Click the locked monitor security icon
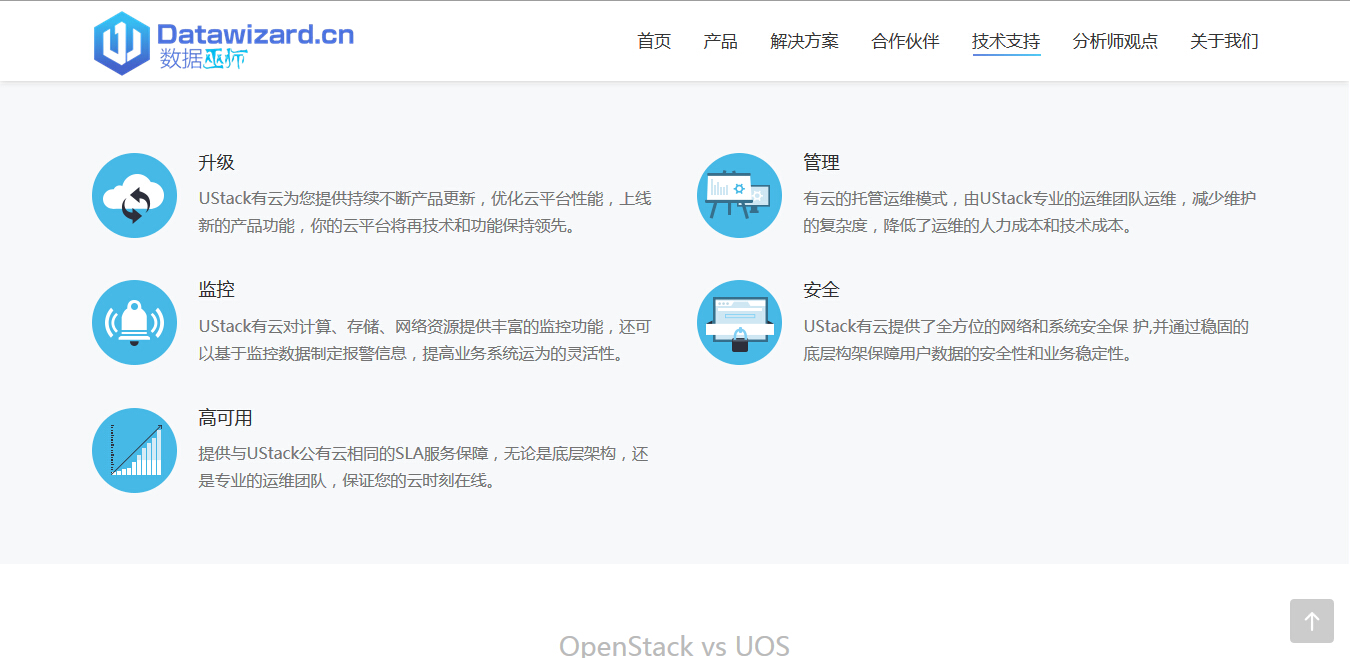 click(x=739, y=323)
